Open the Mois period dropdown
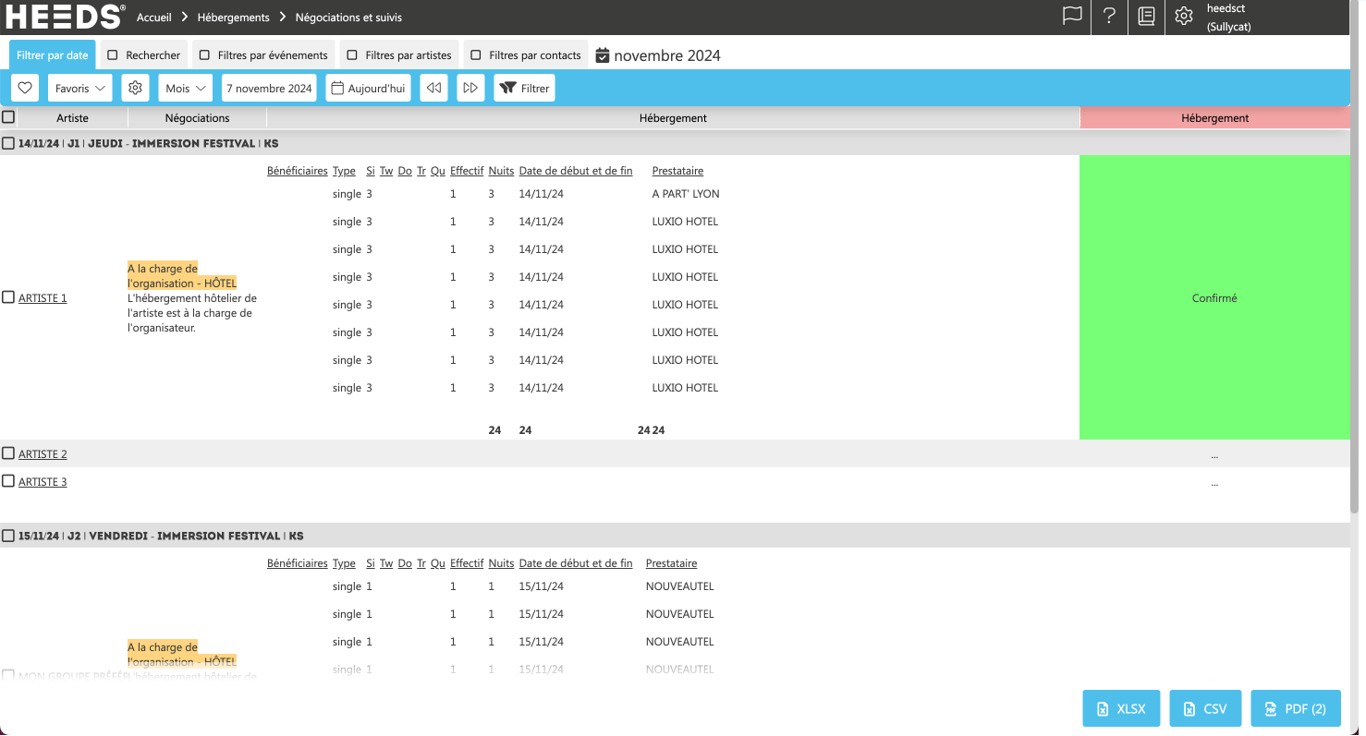 coord(185,88)
